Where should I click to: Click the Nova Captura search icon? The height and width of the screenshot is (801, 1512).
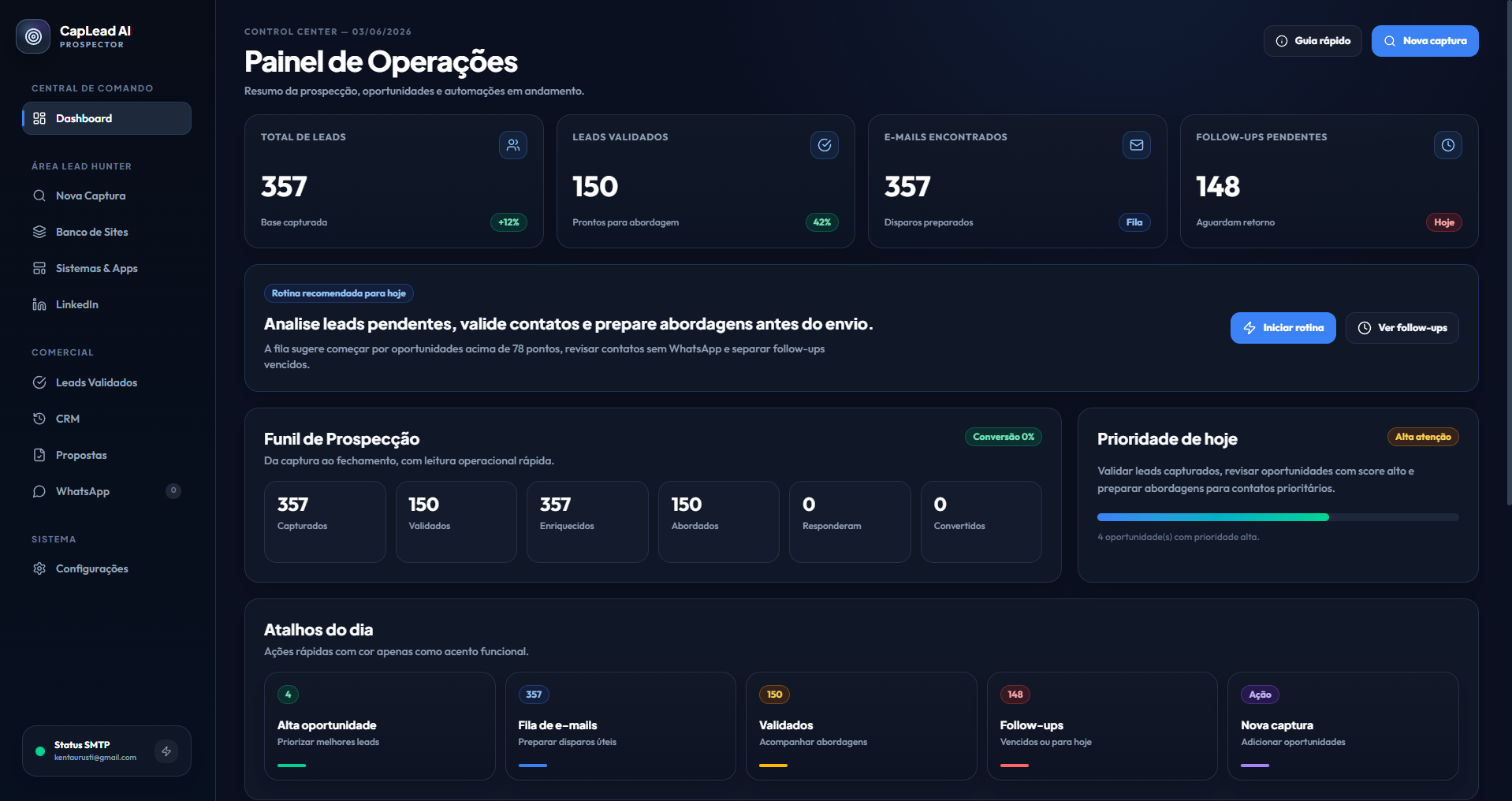click(x=39, y=196)
